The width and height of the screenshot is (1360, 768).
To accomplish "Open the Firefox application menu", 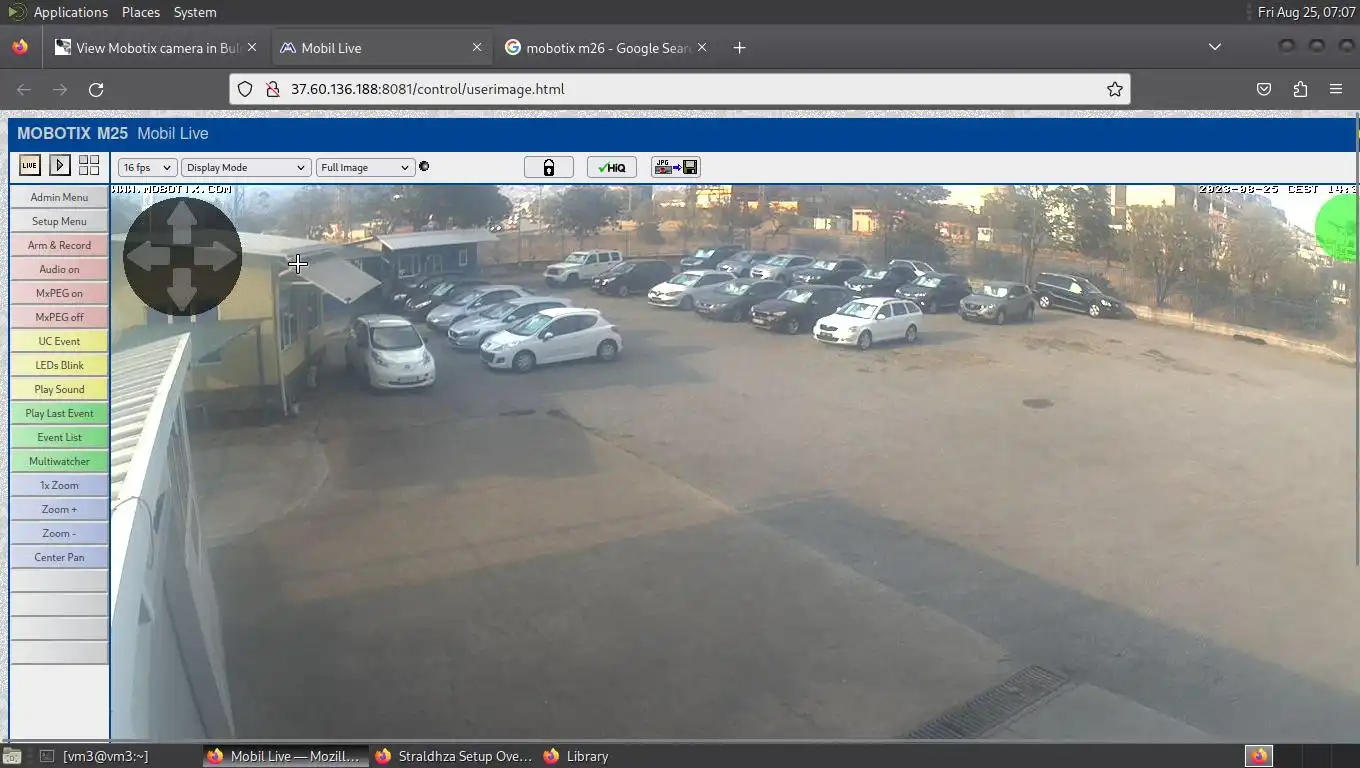I will tap(1336, 89).
